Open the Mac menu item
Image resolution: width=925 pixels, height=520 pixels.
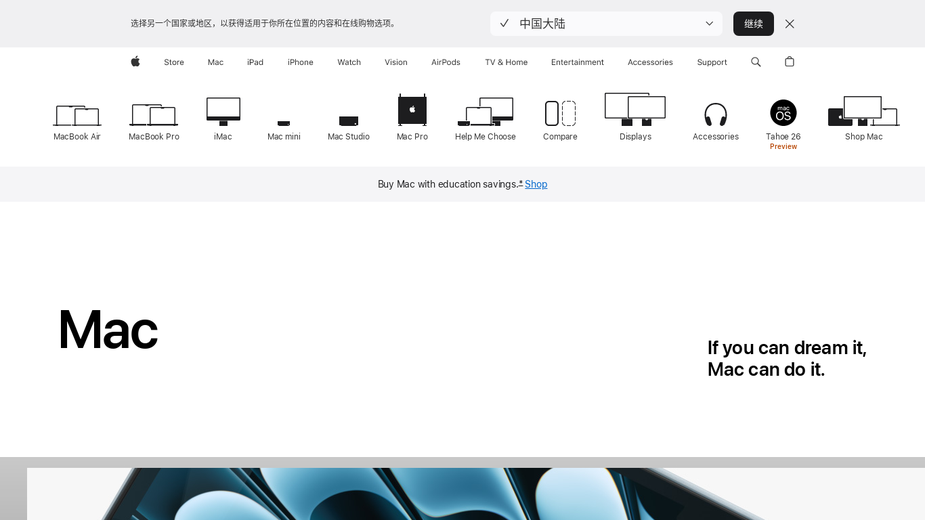click(x=215, y=62)
